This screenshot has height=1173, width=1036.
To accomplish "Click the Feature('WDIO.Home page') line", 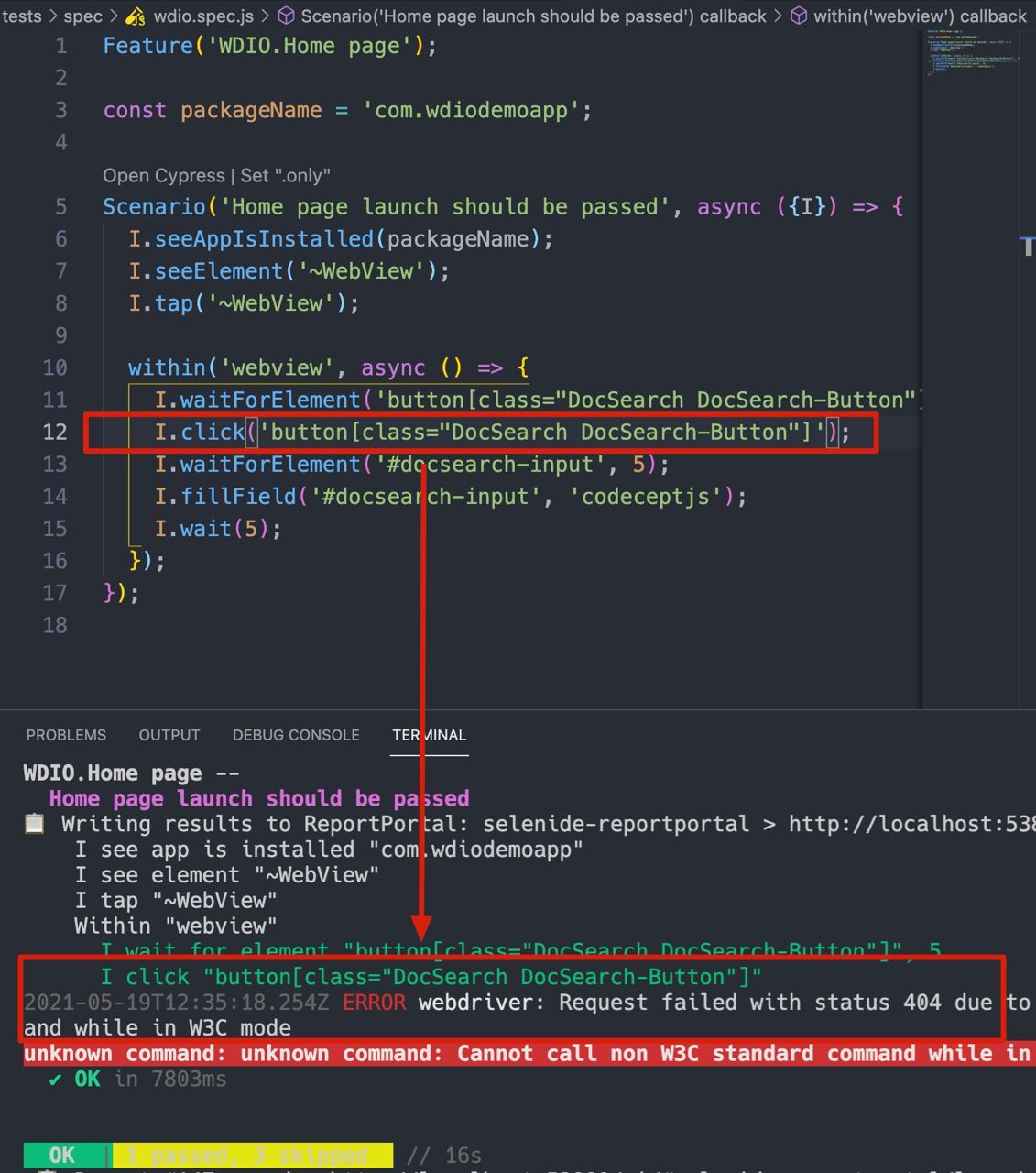I will click(x=270, y=46).
